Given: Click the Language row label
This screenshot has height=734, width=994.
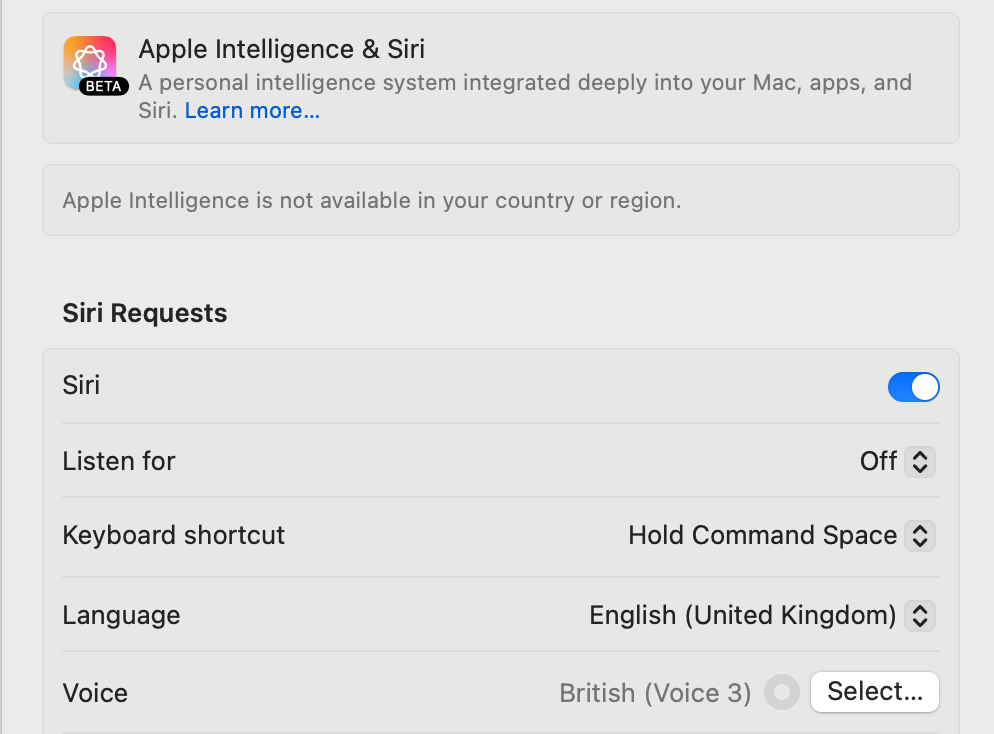Looking at the screenshot, I should pos(121,615).
